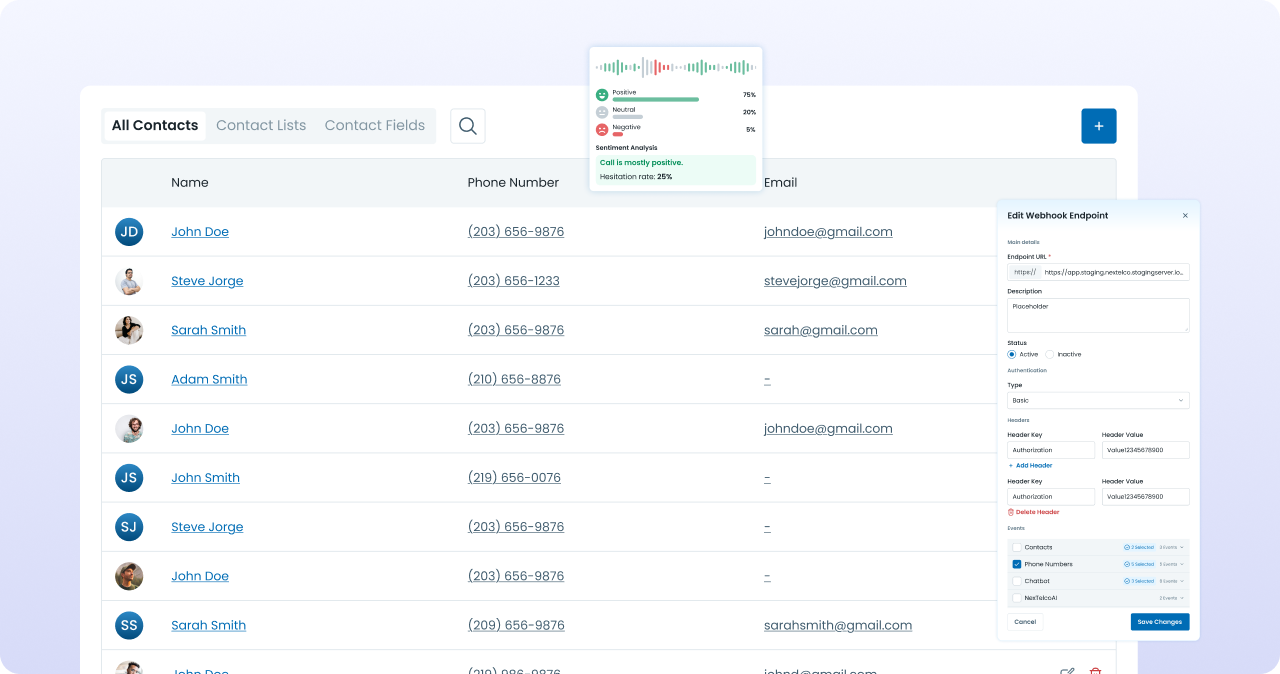
Task: Switch to the Contact Lists tab
Action: click(261, 126)
